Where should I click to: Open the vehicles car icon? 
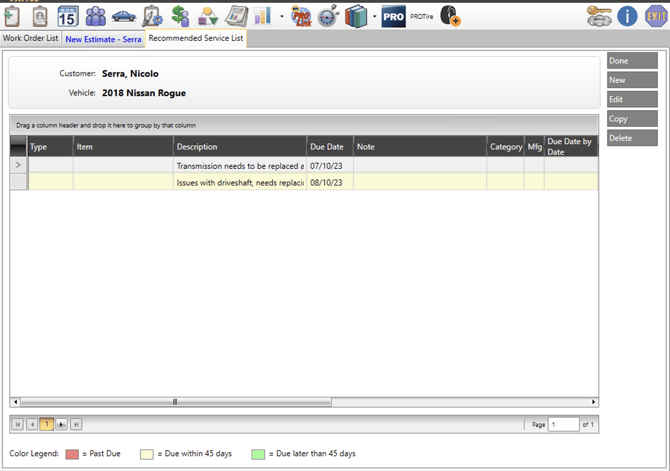(x=124, y=17)
